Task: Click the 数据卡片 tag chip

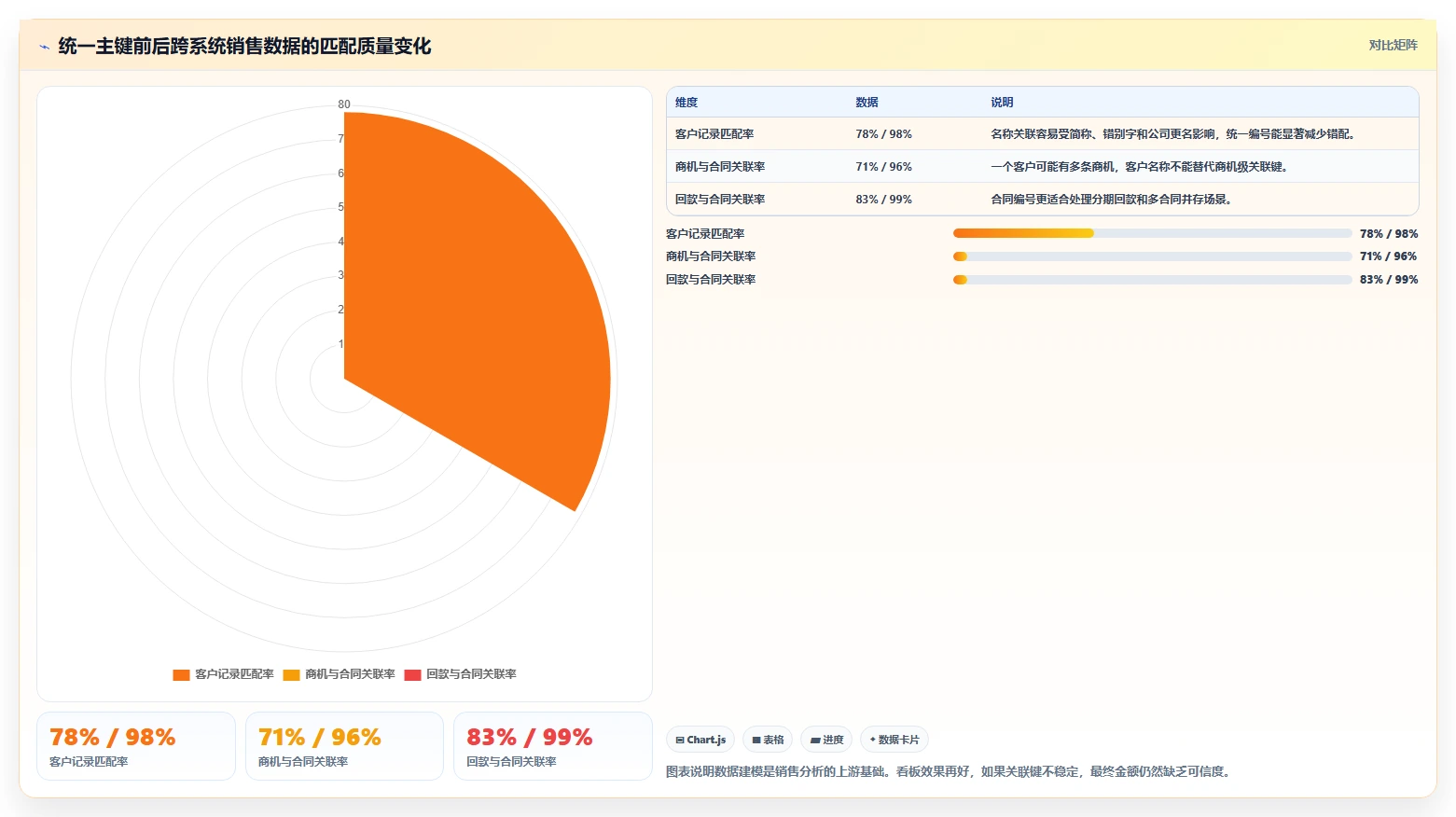Action: click(894, 740)
